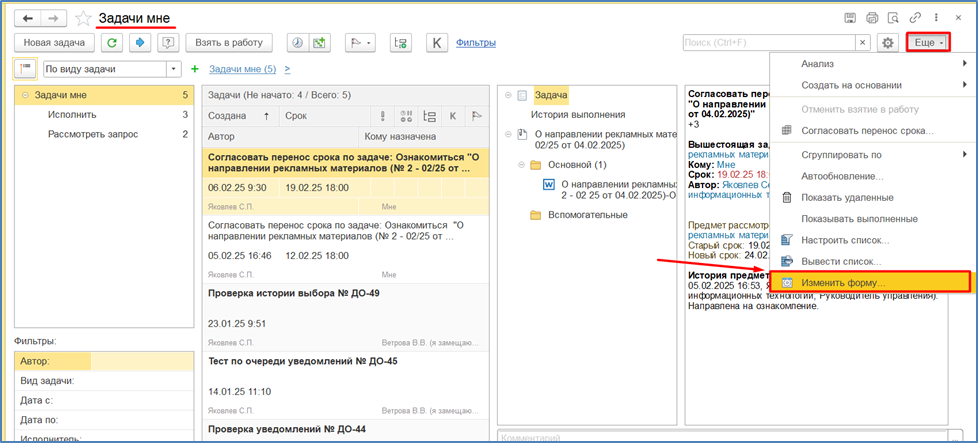The image size is (978, 443).
Task: Click the K button in the toolbar
Action: coord(437,42)
